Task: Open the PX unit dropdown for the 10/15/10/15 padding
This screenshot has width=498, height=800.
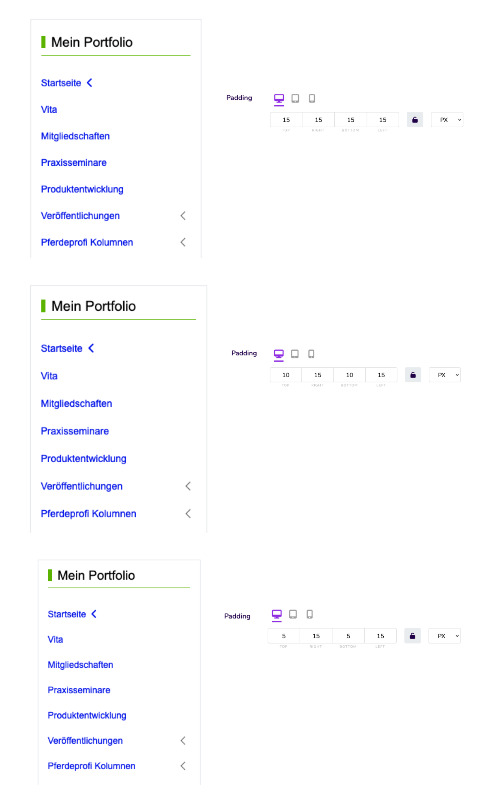Action: [x=445, y=375]
